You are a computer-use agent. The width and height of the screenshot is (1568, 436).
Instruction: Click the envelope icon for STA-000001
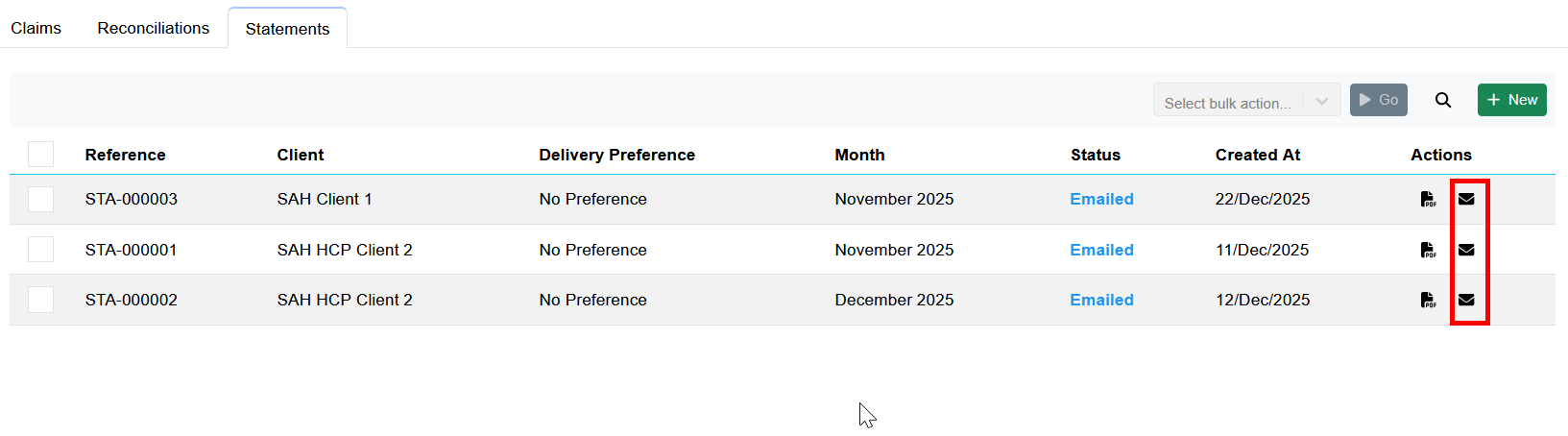pos(1466,250)
